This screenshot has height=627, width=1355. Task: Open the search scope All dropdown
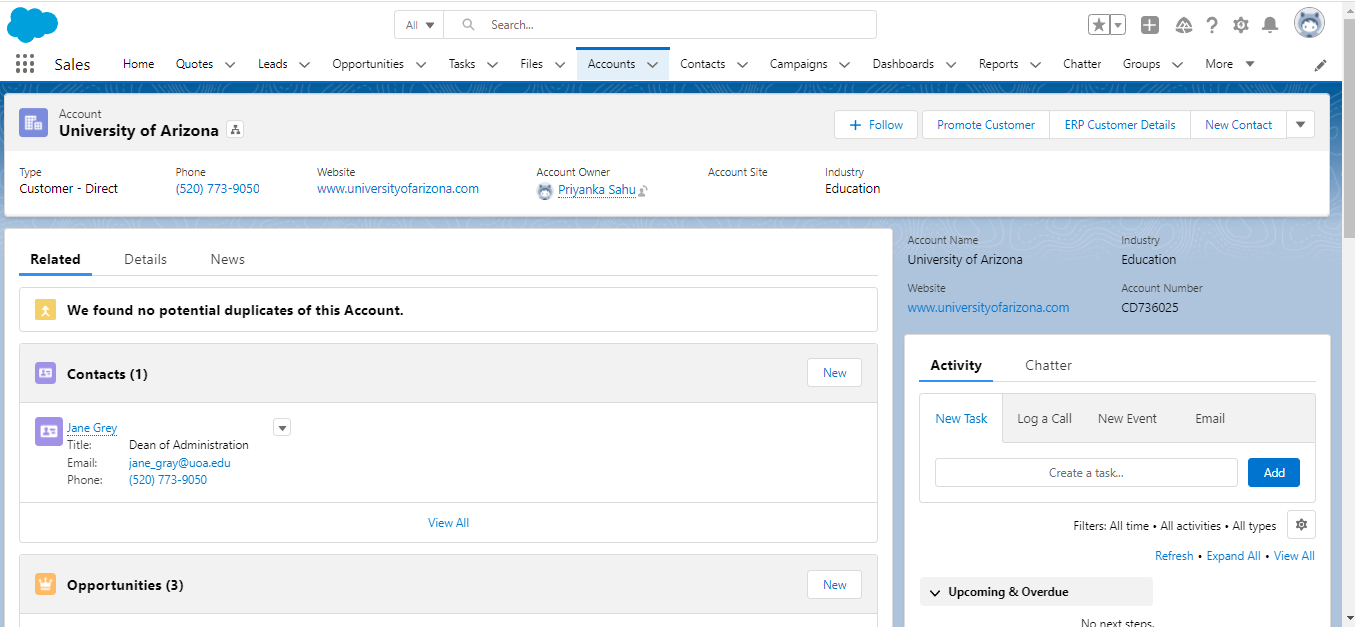[x=420, y=25]
